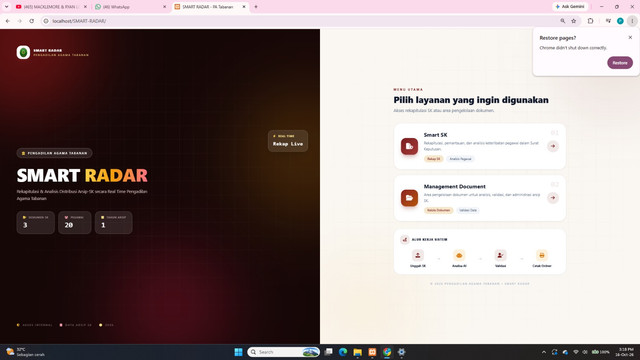Click the SMART RADAR headline text

coord(82,176)
